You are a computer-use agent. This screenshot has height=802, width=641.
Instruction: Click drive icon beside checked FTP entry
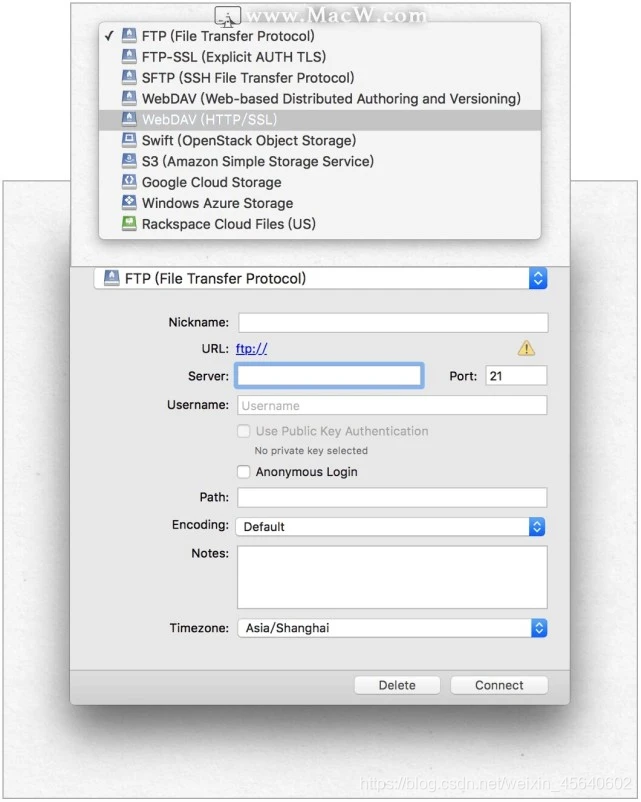(129, 35)
